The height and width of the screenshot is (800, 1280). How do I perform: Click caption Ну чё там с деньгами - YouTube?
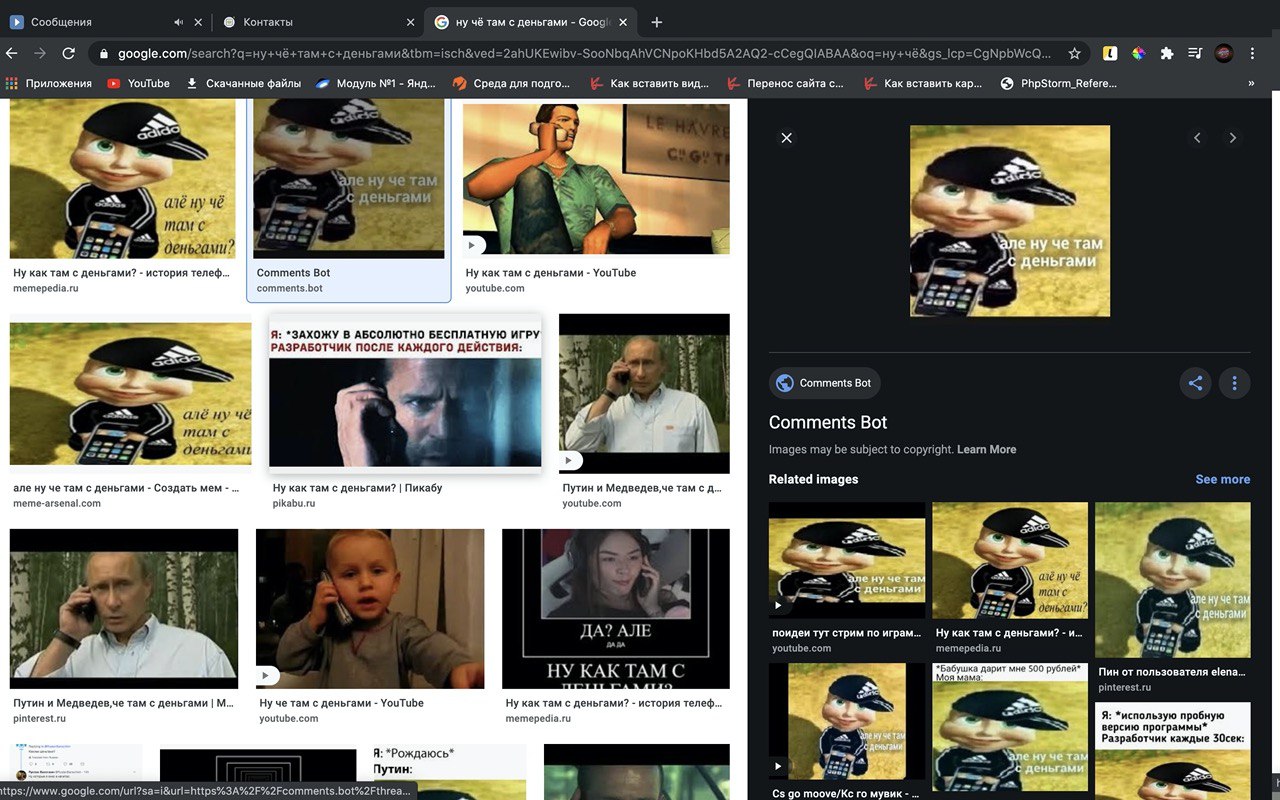341,703
